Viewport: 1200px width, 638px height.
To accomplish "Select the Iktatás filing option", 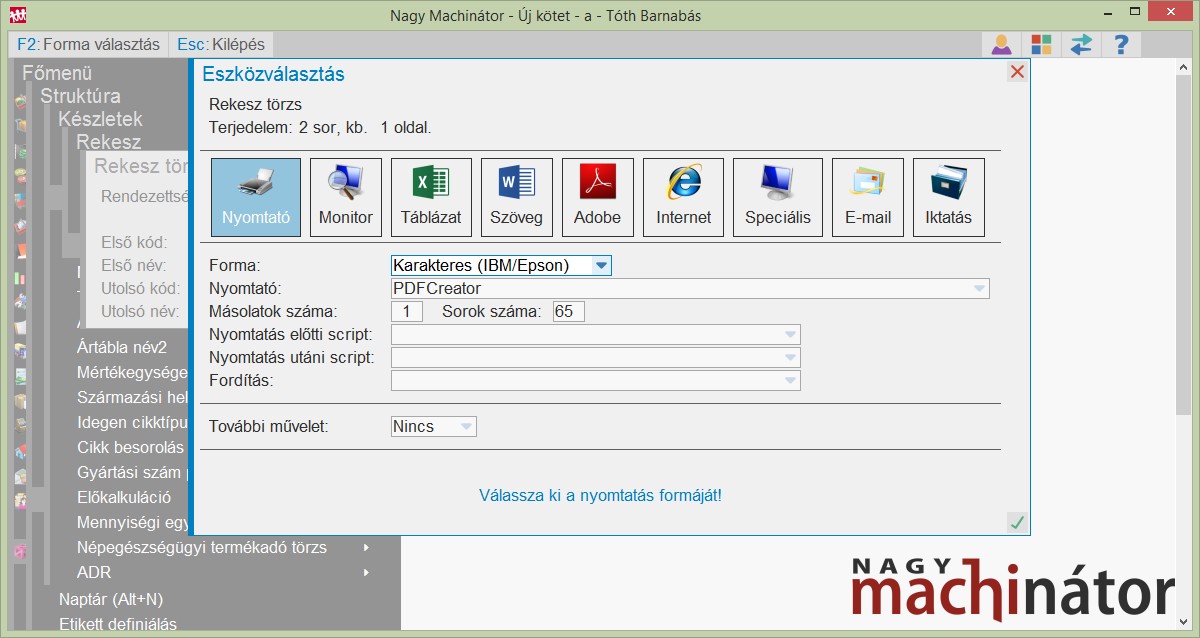I will click(948, 197).
